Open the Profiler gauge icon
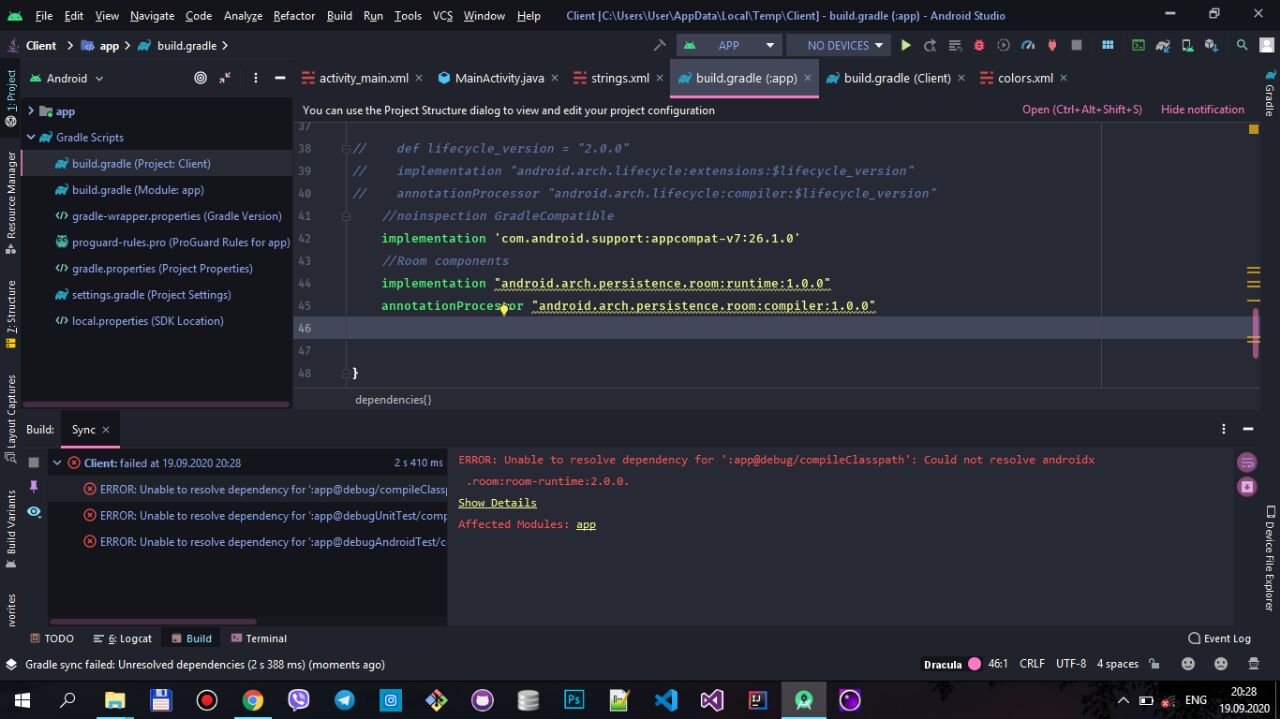The width and height of the screenshot is (1280, 719). 1028,45
